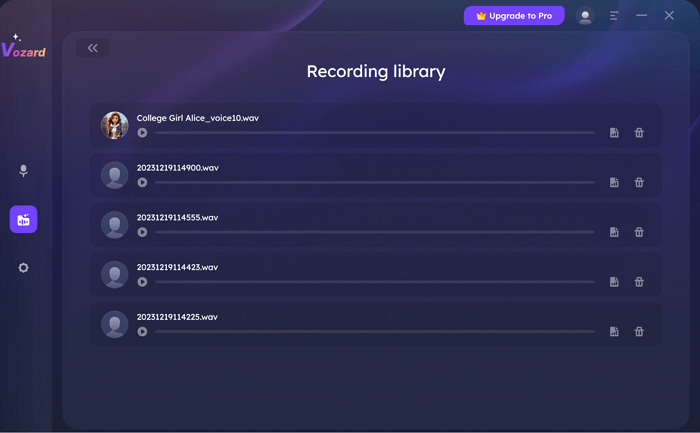Select the Recording library sidebar tab
Screen dimensions: 700x433
pos(24,219)
